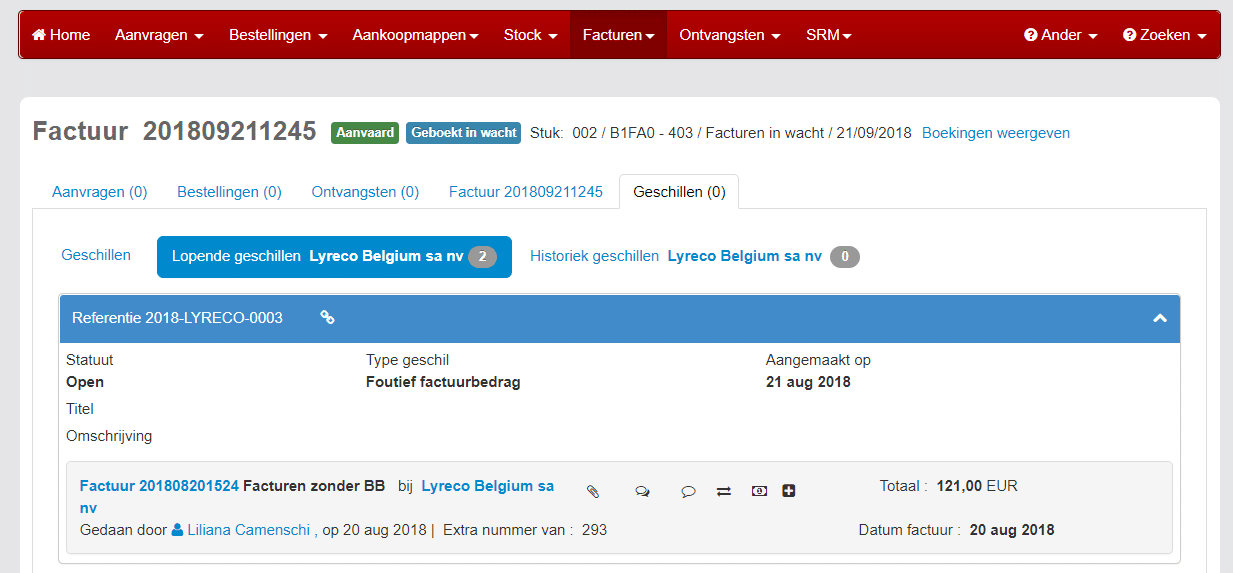This screenshot has width=1233, height=573.
Task: Click the Referentie 2018-LYRECO-0003 header text
Action: pyautogui.click(x=177, y=318)
